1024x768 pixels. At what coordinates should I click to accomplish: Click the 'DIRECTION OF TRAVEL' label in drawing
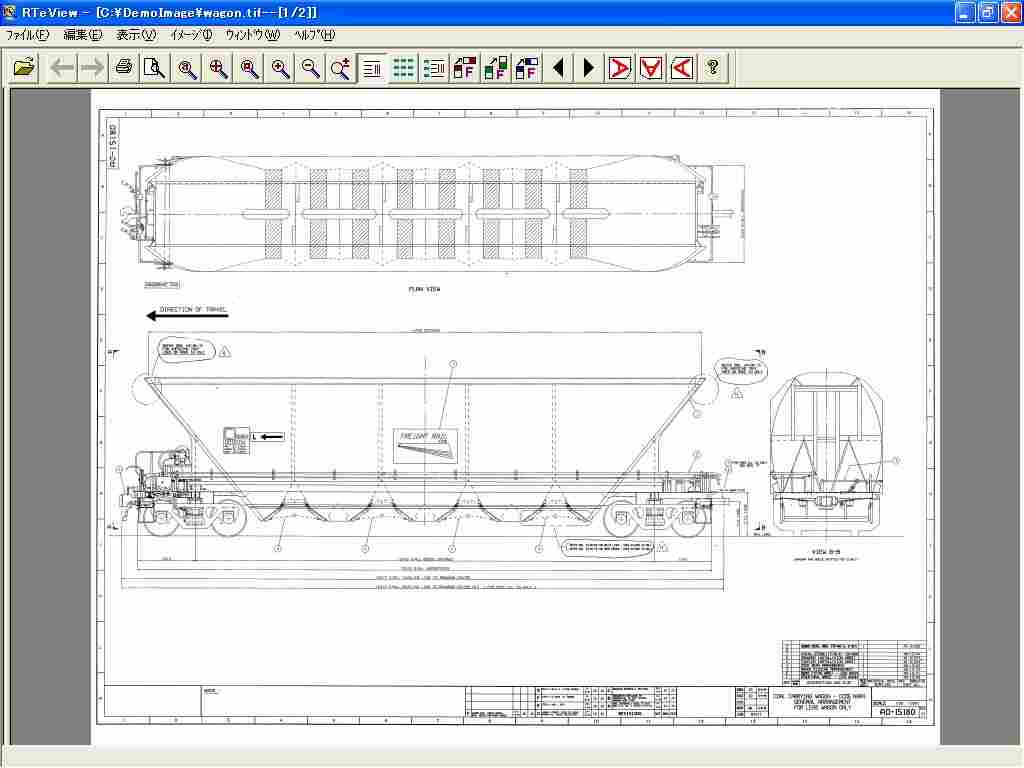[193, 310]
